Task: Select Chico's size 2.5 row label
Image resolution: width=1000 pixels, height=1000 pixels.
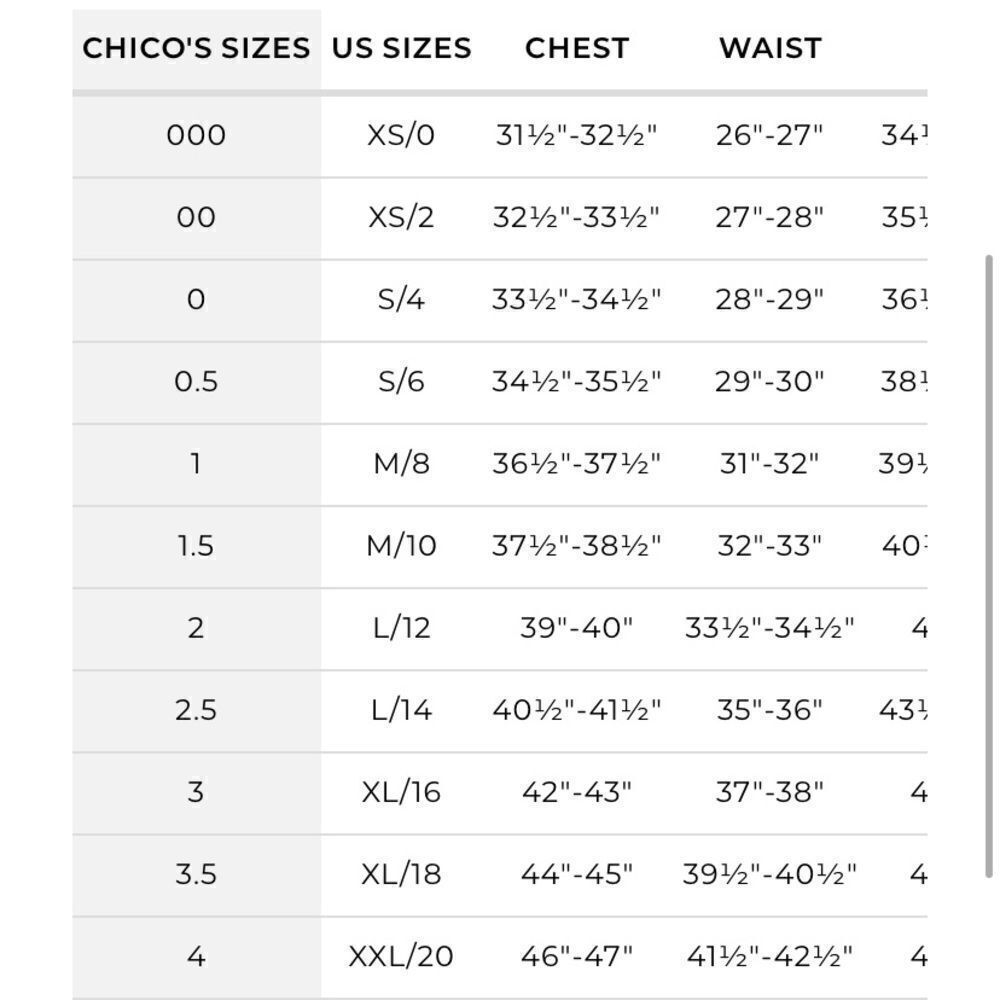Action: [196, 710]
